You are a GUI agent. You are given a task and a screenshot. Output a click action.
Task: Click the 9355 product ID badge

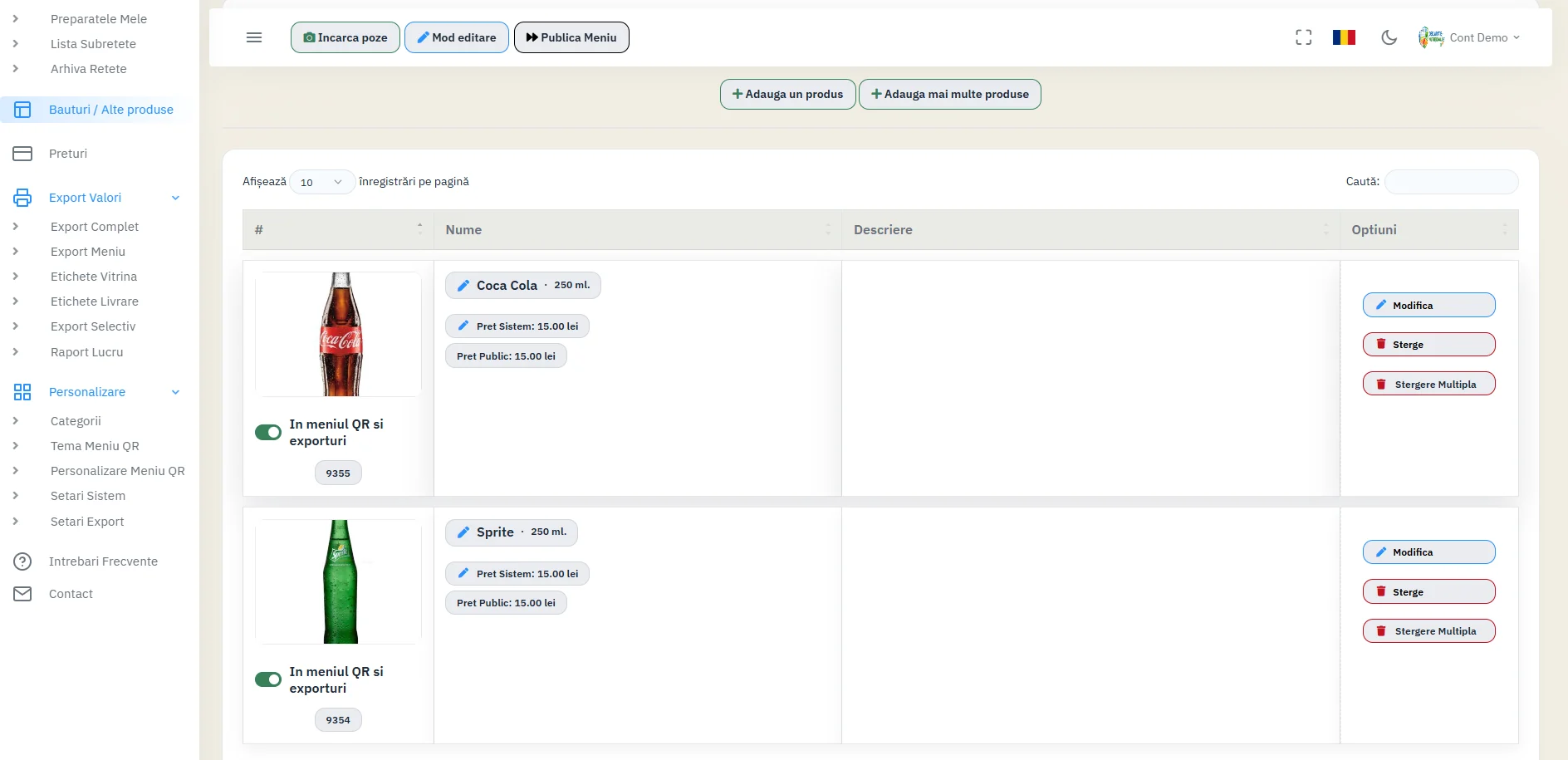pyautogui.click(x=338, y=473)
